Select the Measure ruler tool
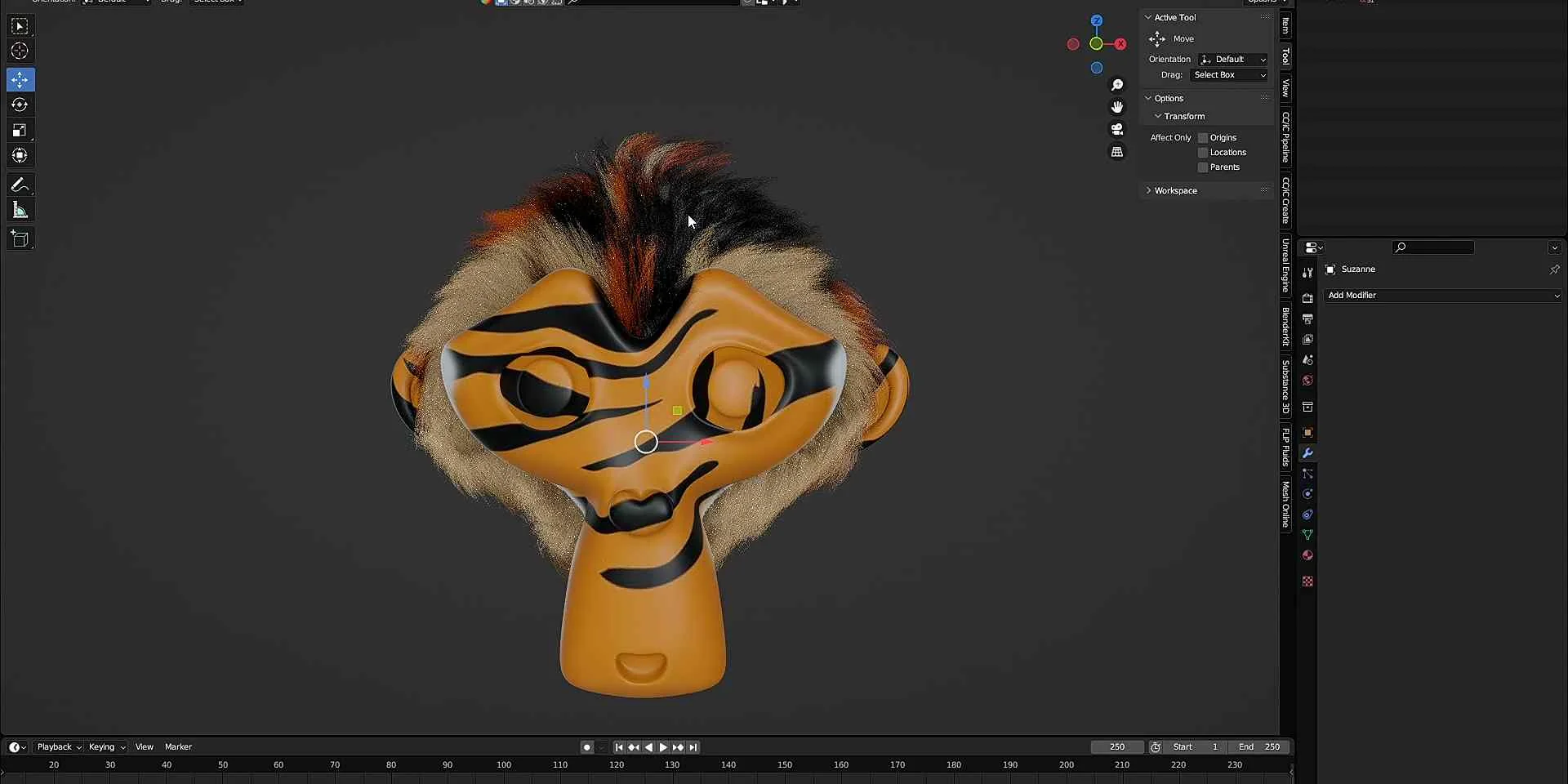This screenshot has height=784, width=1568. [x=20, y=211]
